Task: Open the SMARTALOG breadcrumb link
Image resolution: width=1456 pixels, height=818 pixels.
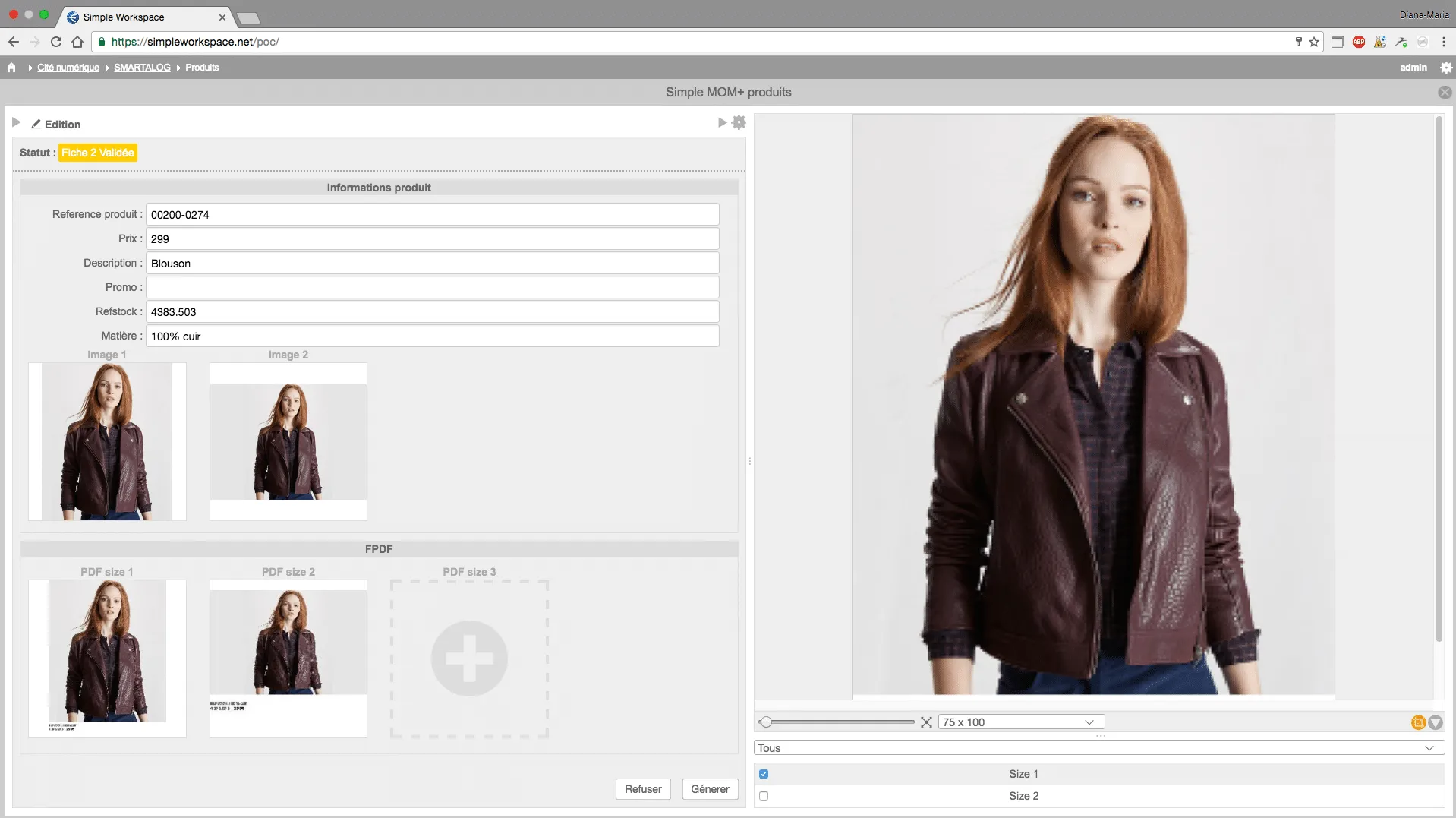Action: (142, 68)
